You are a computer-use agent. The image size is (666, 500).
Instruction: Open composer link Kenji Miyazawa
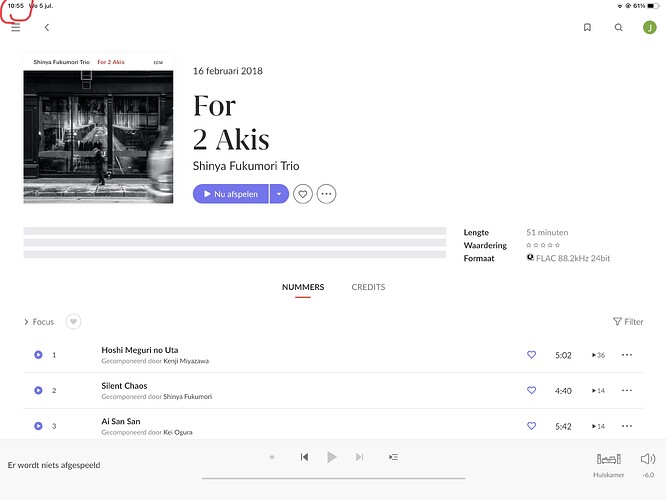click(185, 361)
